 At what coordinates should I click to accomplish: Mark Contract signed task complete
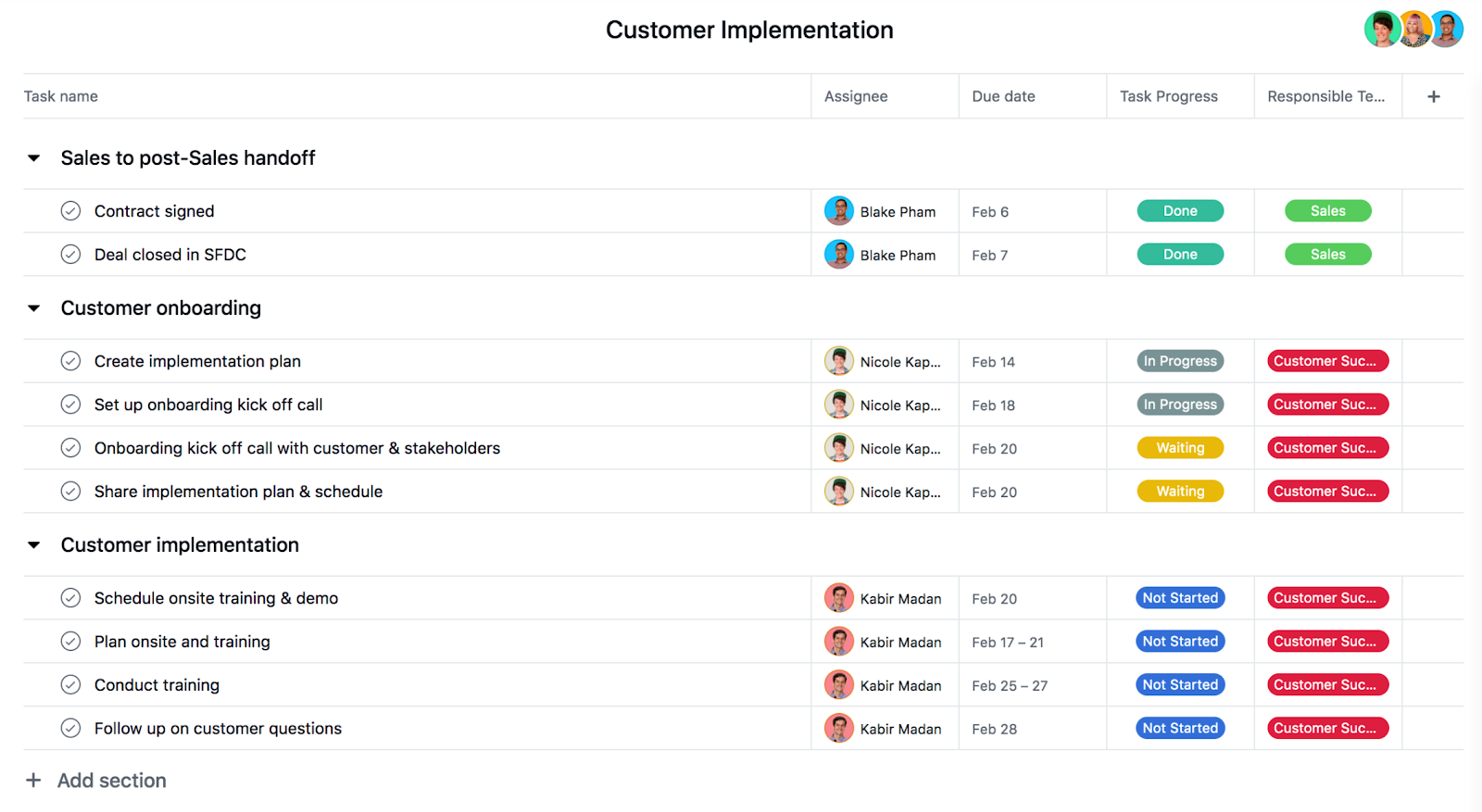click(x=70, y=211)
